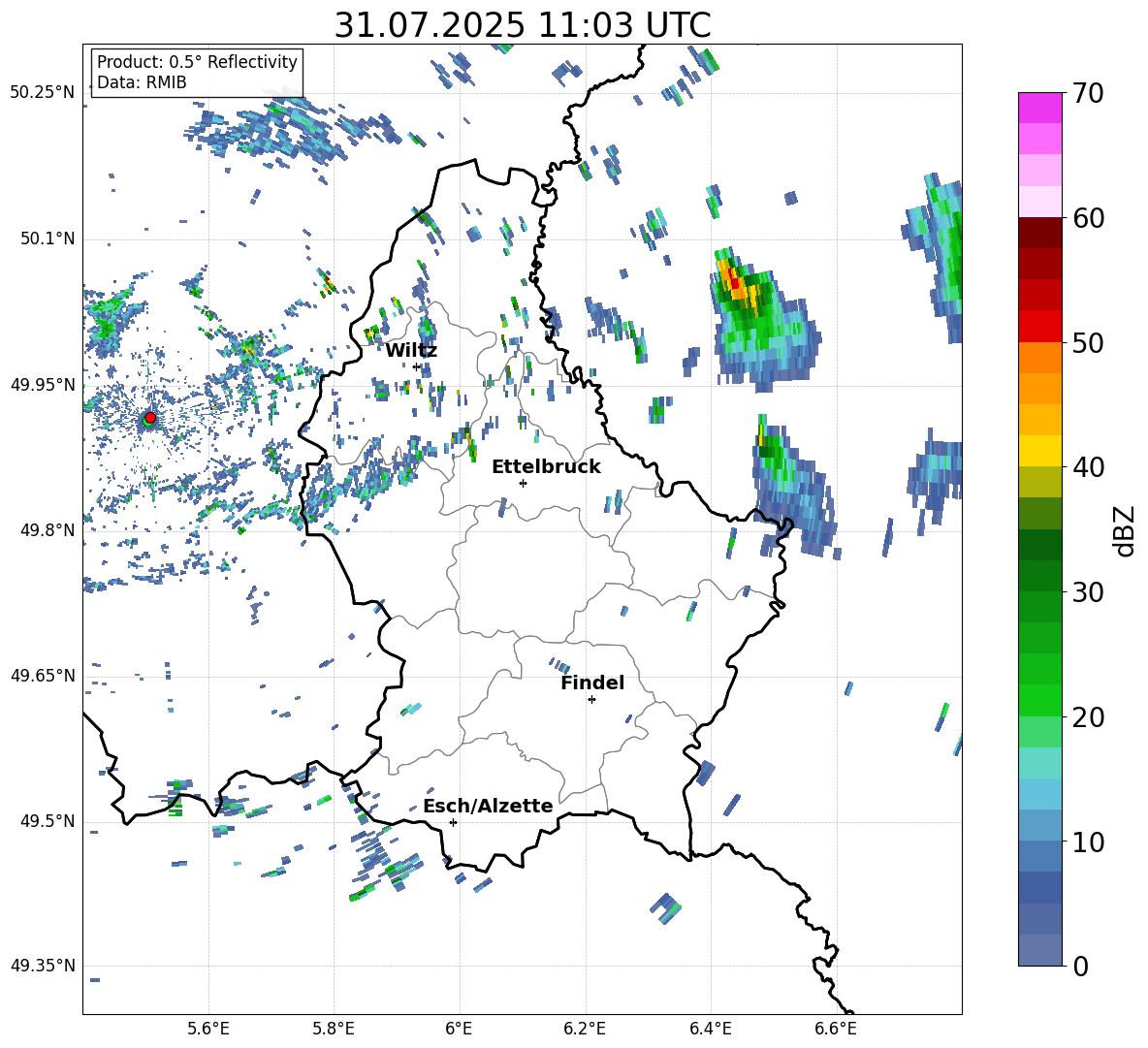Click the Wiltz city label
The width and height of the screenshot is (1148, 1048).
411,350
